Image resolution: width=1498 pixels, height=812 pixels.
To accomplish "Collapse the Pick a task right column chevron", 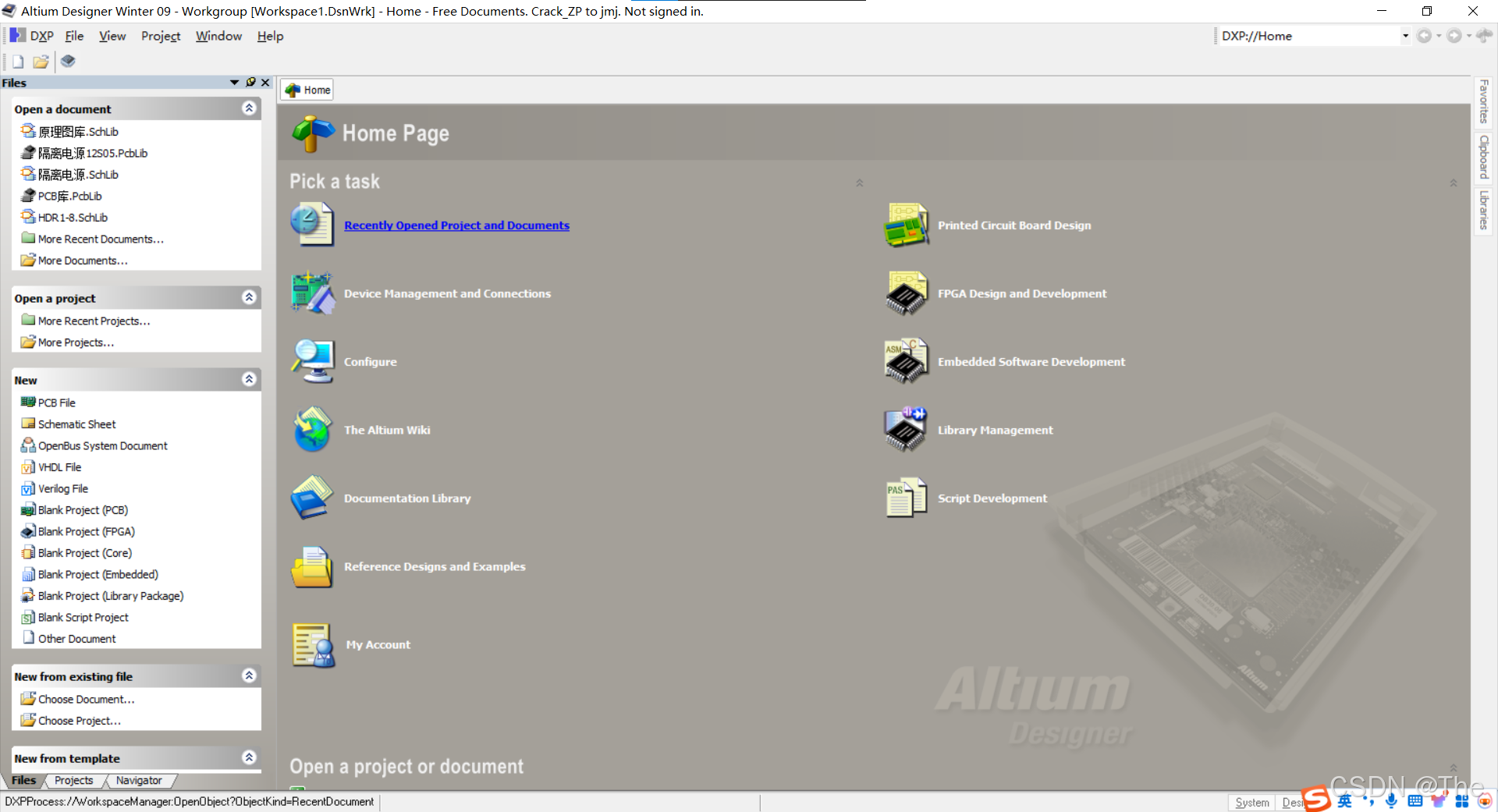I will (1453, 183).
